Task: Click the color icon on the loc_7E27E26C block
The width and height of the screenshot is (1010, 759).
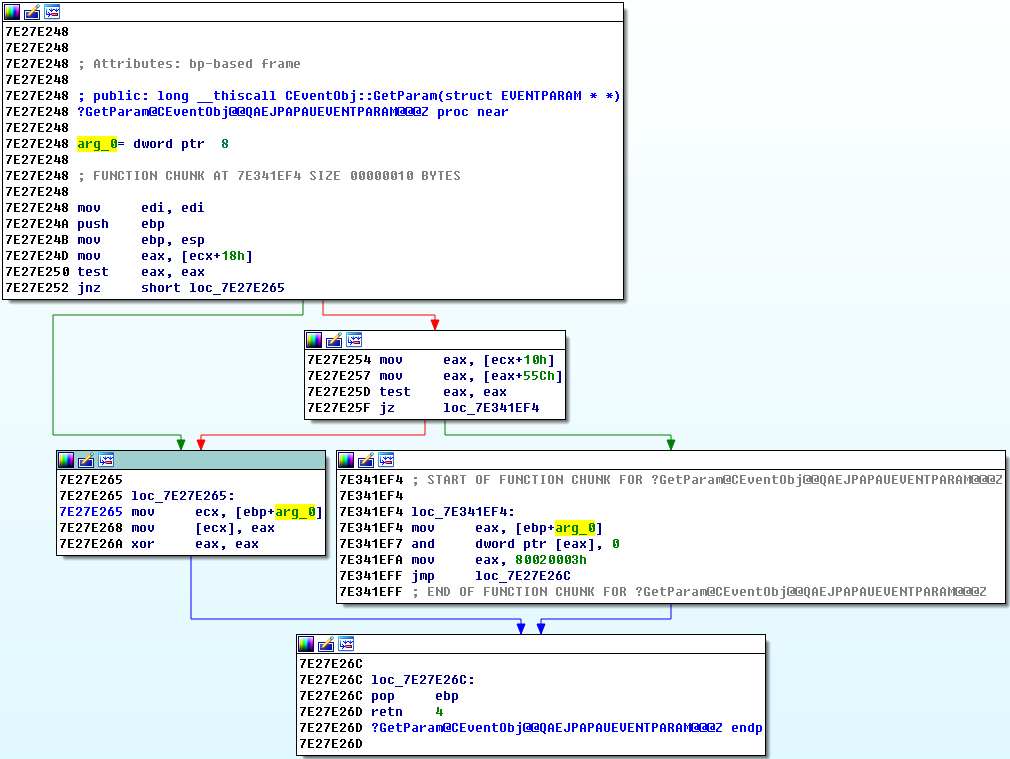Action: [307, 644]
